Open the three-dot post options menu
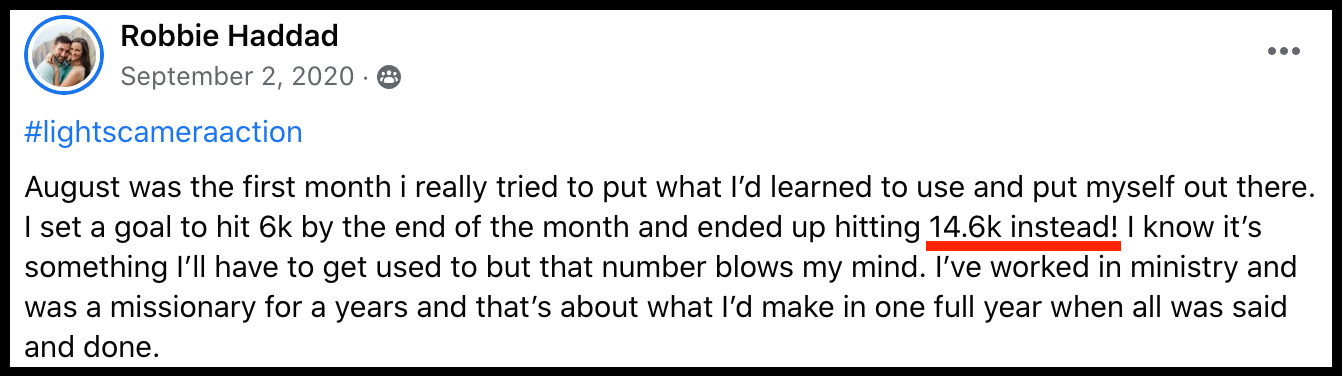The image size is (1342, 376). pos(1284,52)
